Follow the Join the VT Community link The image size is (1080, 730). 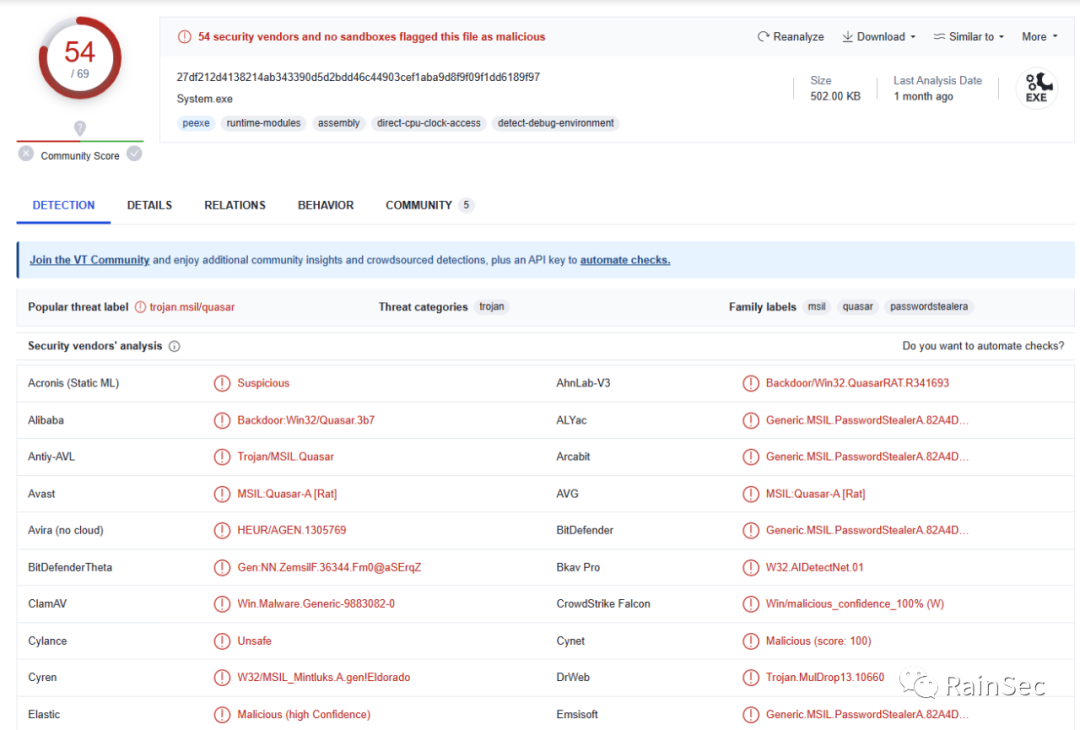click(x=90, y=260)
